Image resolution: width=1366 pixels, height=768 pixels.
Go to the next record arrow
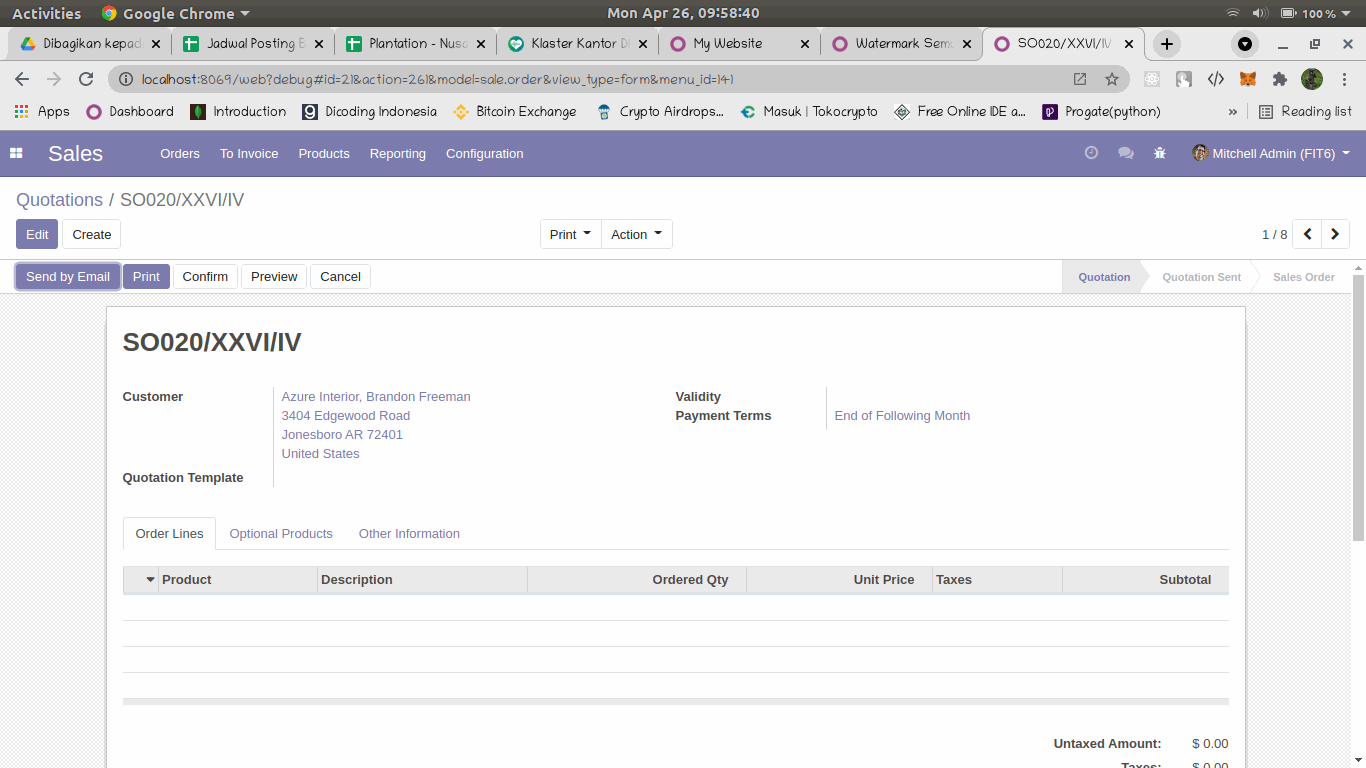pyautogui.click(x=1335, y=234)
